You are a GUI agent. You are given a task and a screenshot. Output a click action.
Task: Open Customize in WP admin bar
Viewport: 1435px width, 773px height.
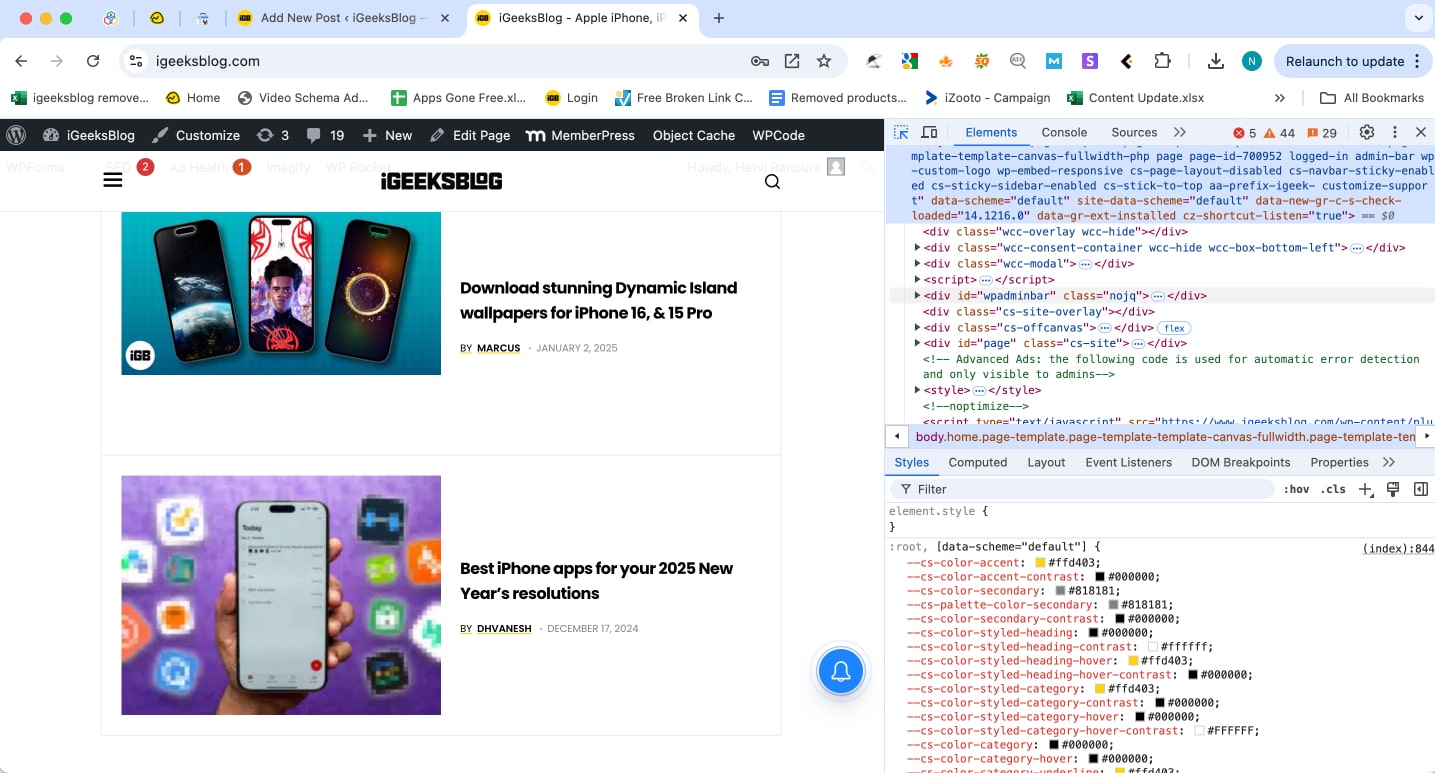point(196,135)
